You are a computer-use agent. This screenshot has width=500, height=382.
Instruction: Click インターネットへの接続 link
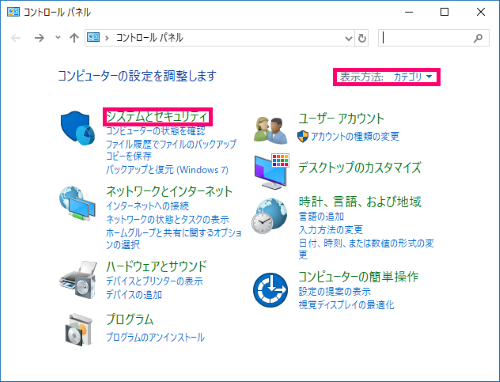coord(147,206)
